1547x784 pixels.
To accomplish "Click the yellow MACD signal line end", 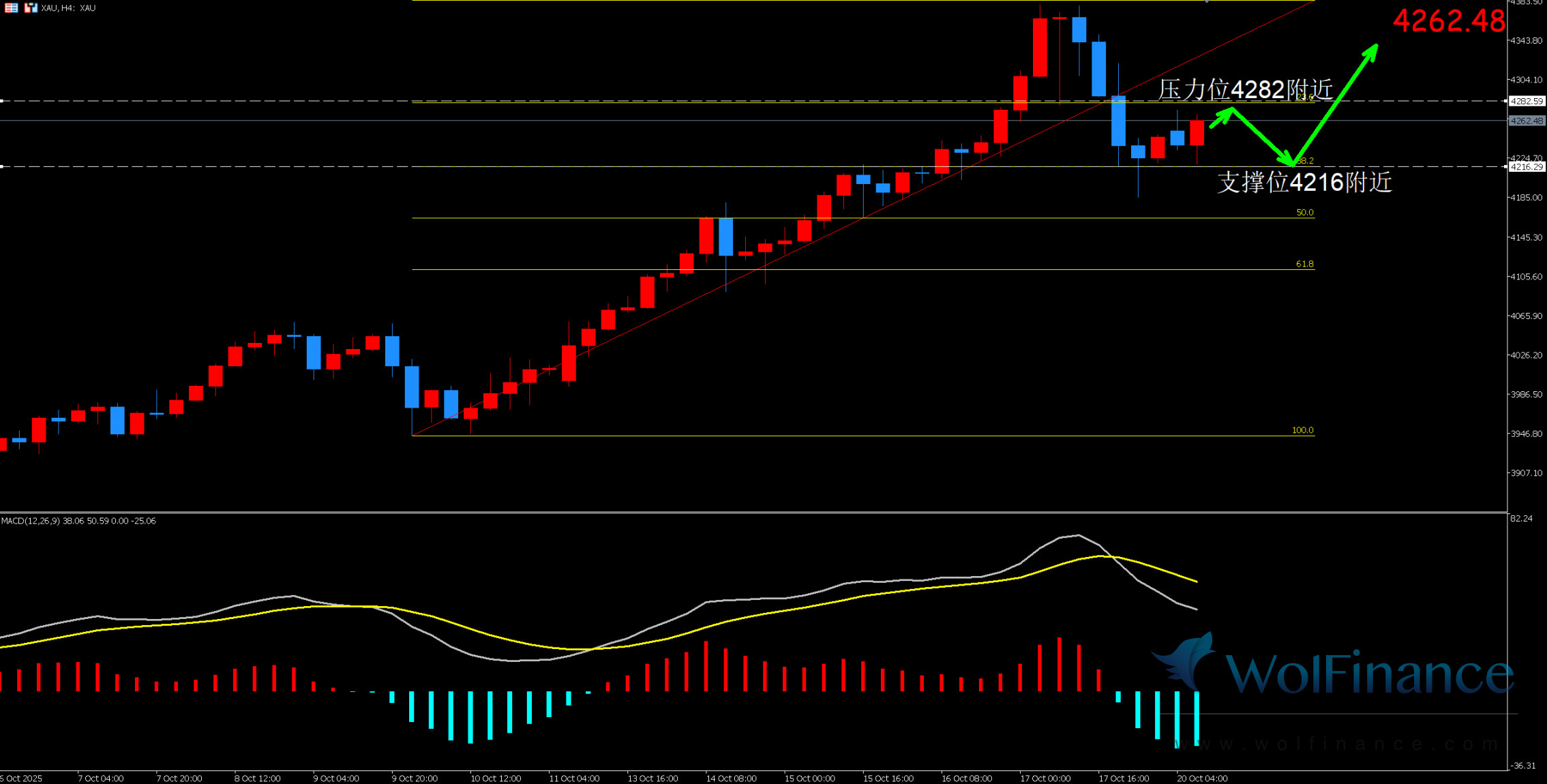I will pyautogui.click(x=1196, y=581).
